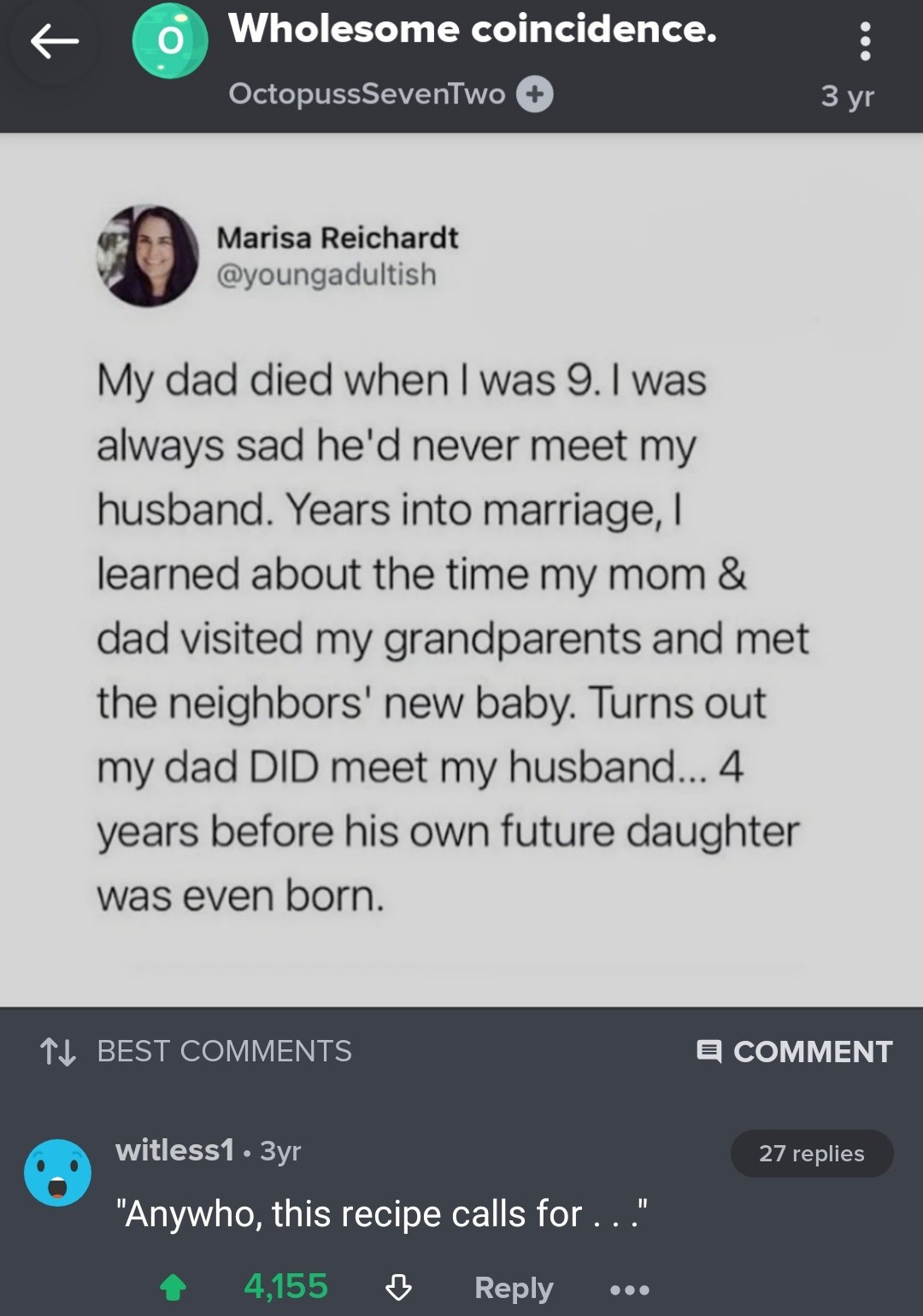Open the witless1 username

[x=174, y=1150]
